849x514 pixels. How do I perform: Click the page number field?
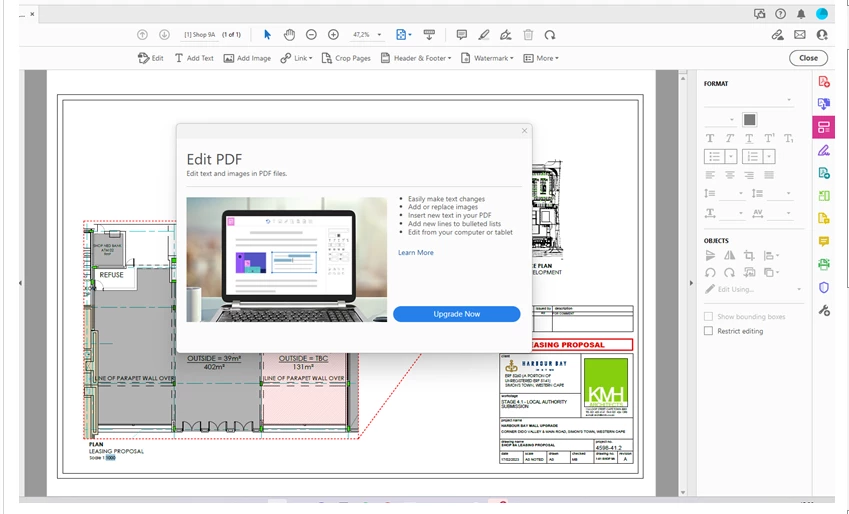point(200,35)
